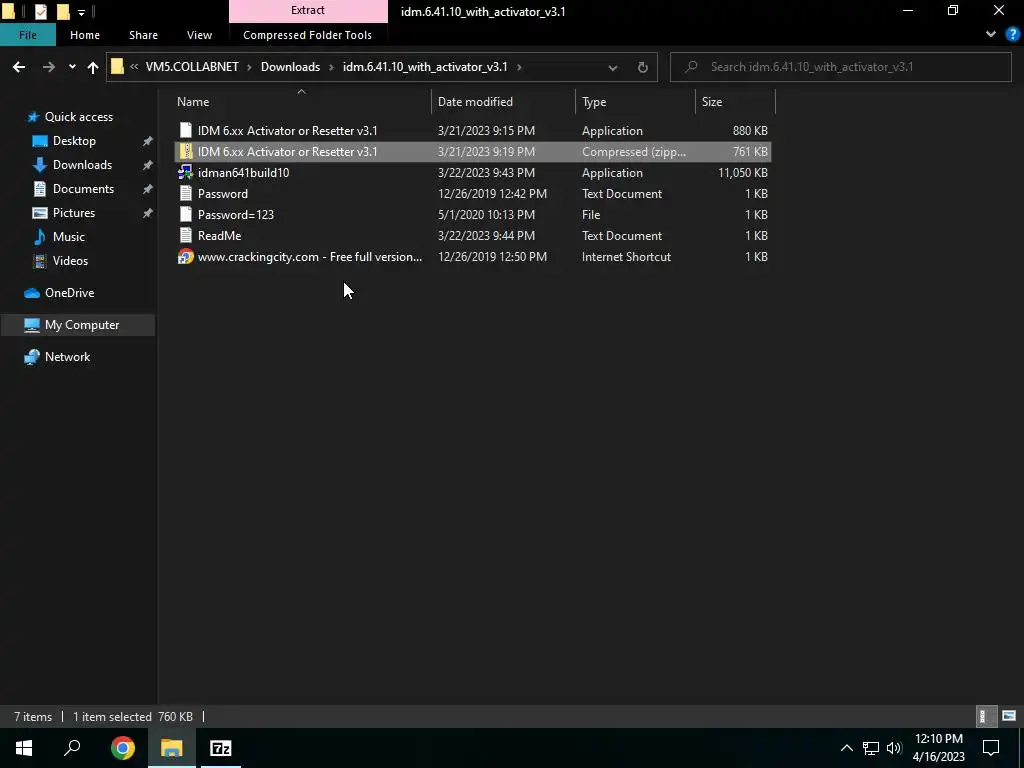This screenshot has height=768, width=1024.
Task: Open taskbar search magnifier
Action: point(72,748)
